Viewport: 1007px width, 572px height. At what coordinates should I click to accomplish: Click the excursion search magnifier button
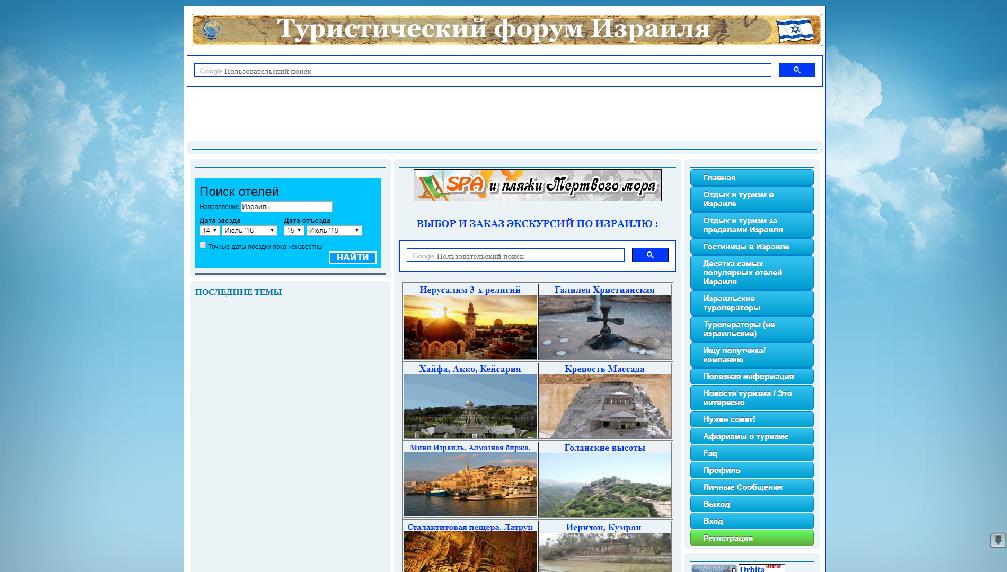[x=650, y=255]
